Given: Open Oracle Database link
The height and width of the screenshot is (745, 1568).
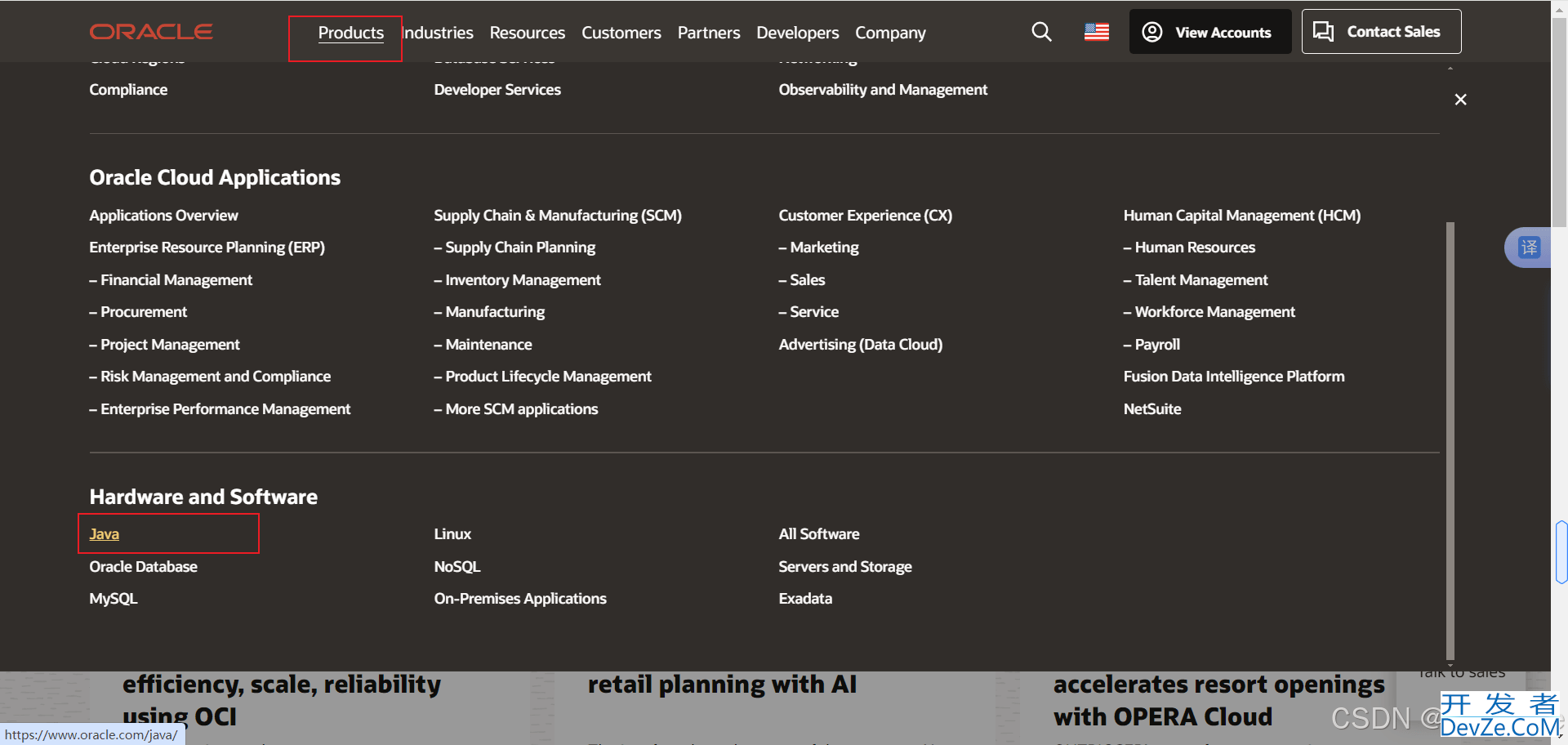Looking at the screenshot, I should (x=143, y=567).
